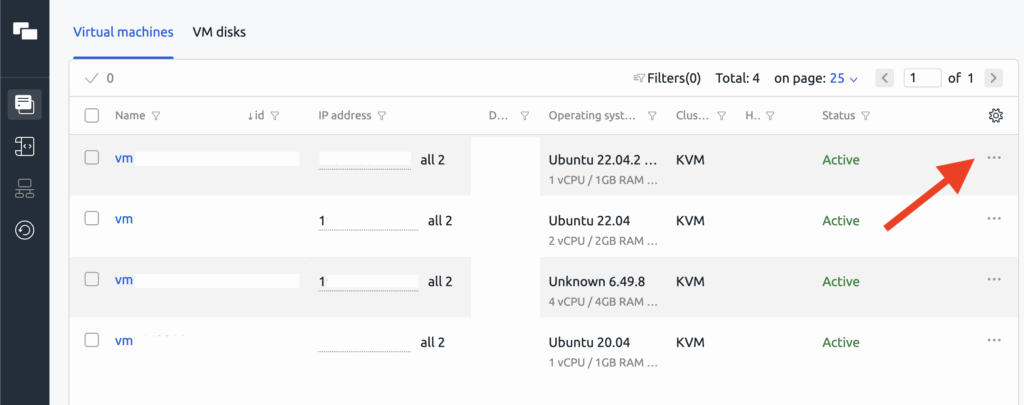Check the box for the Ubuntu 22.04.2 VM
Viewport: 1024px width, 405px height.
[92, 158]
